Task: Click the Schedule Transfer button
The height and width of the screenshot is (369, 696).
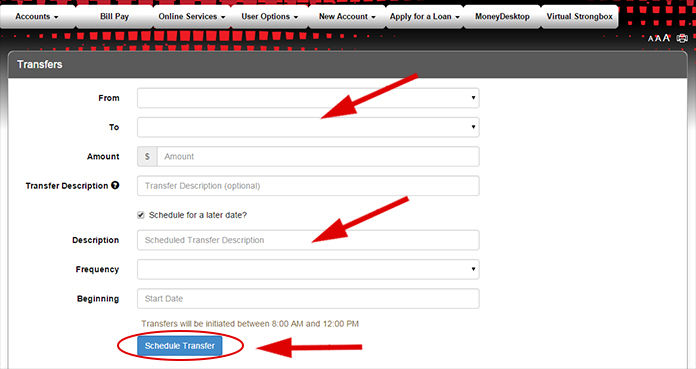Action: pyautogui.click(x=180, y=345)
